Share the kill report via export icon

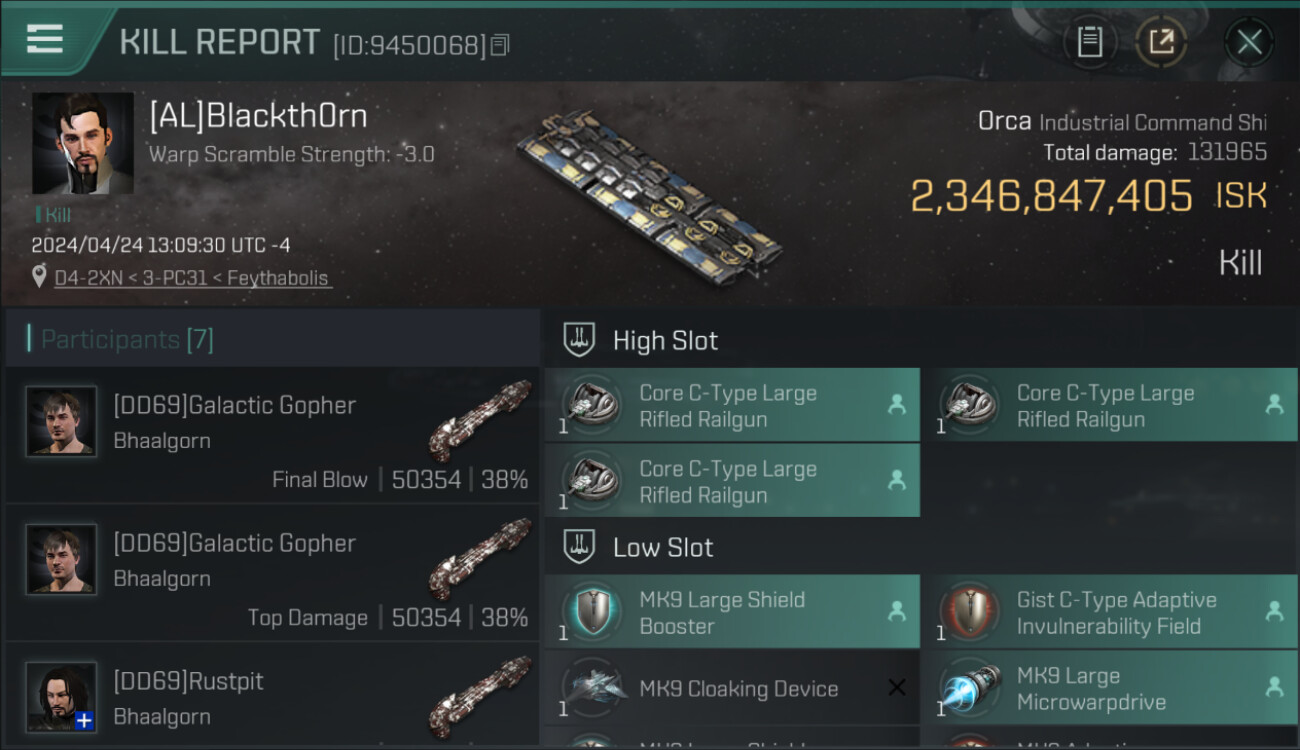(x=1160, y=42)
